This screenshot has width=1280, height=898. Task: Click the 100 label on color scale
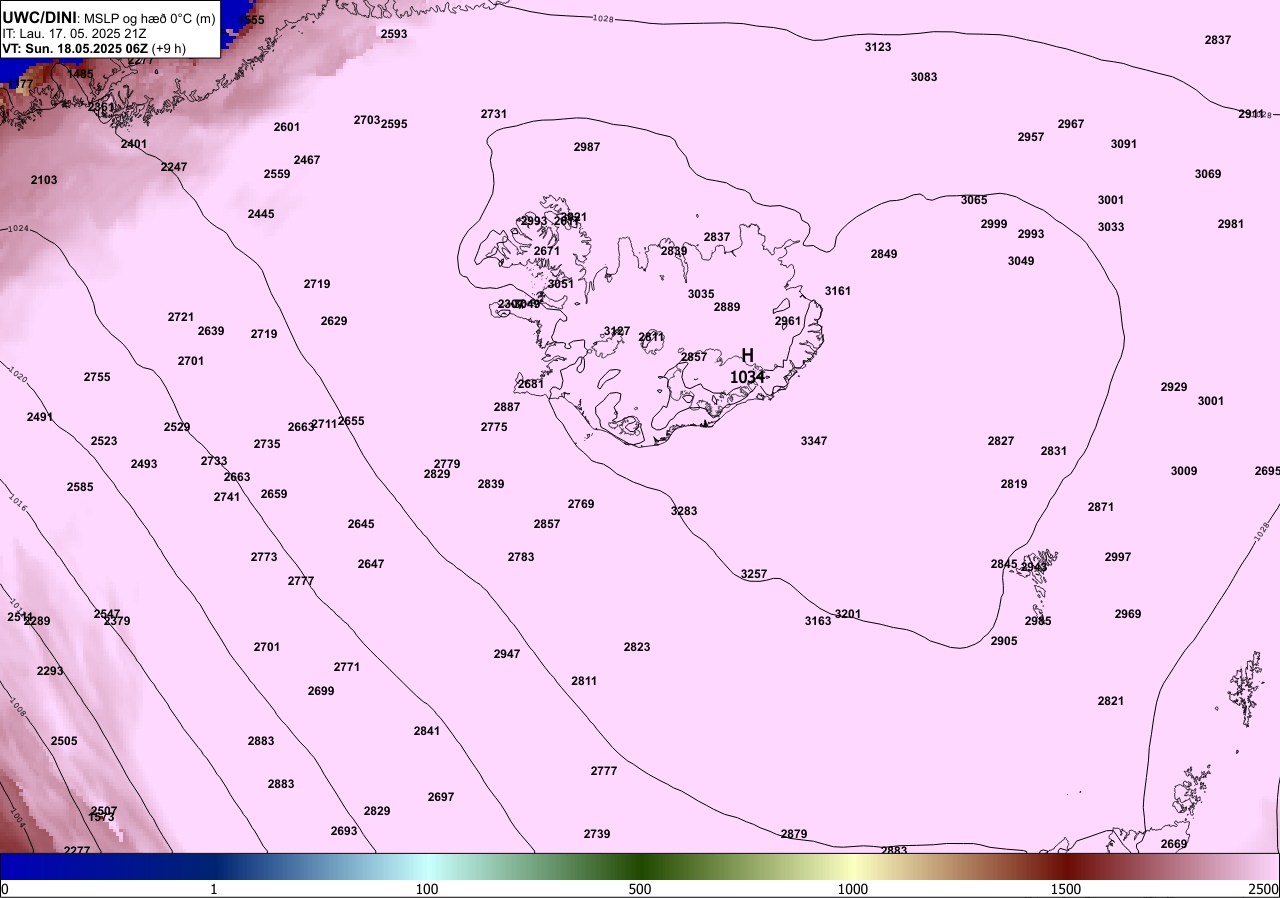coord(427,889)
